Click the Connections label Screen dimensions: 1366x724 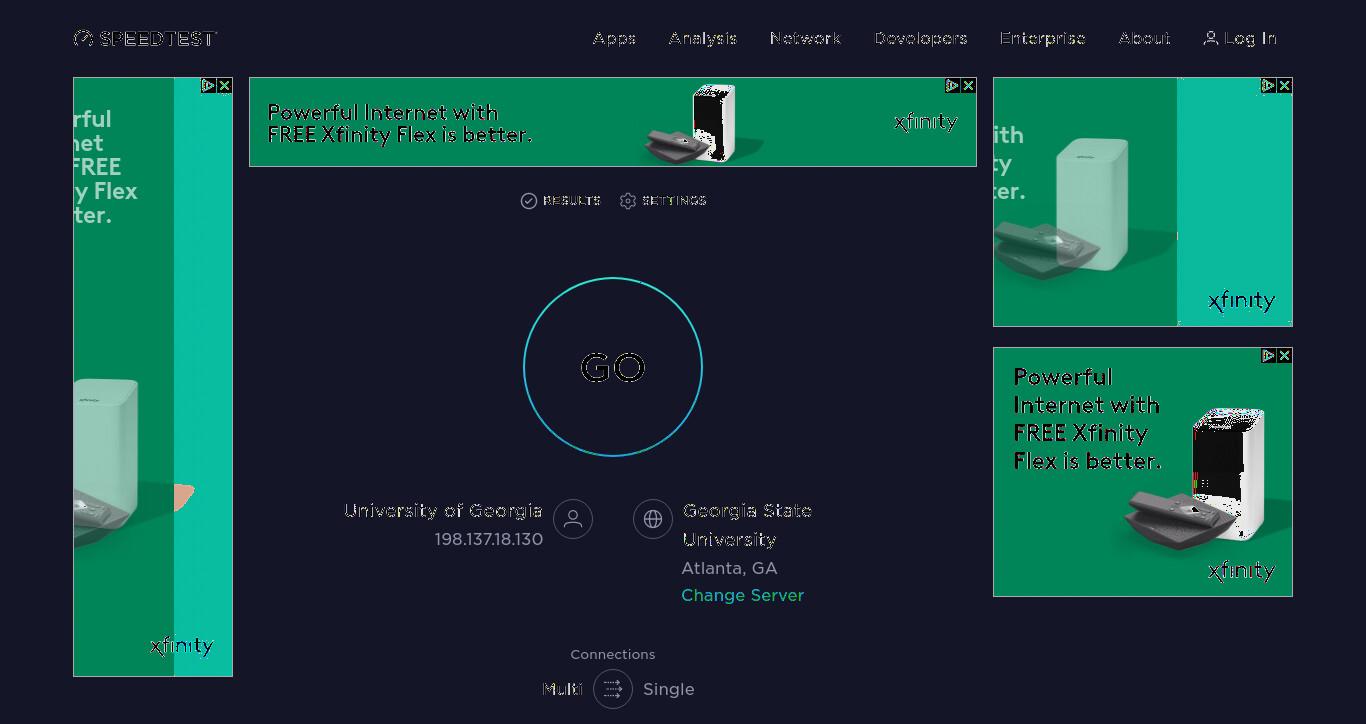coord(613,654)
